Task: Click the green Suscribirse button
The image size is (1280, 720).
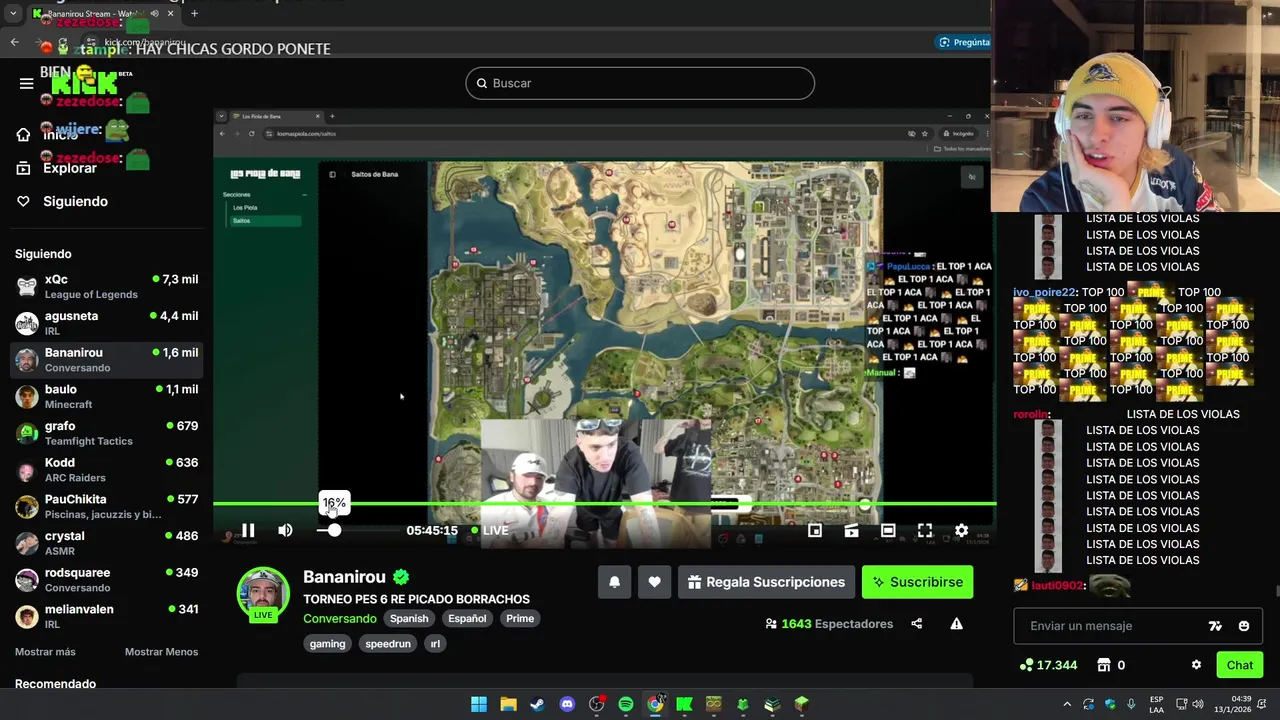Action: [x=917, y=582]
